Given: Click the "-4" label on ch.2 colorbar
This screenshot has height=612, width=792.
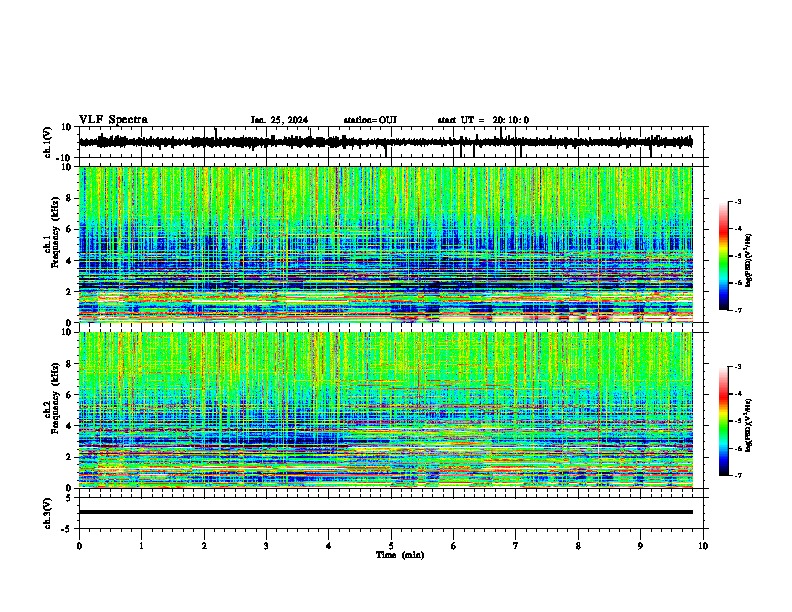Looking at the screenshot, I should tap(737, 394).
